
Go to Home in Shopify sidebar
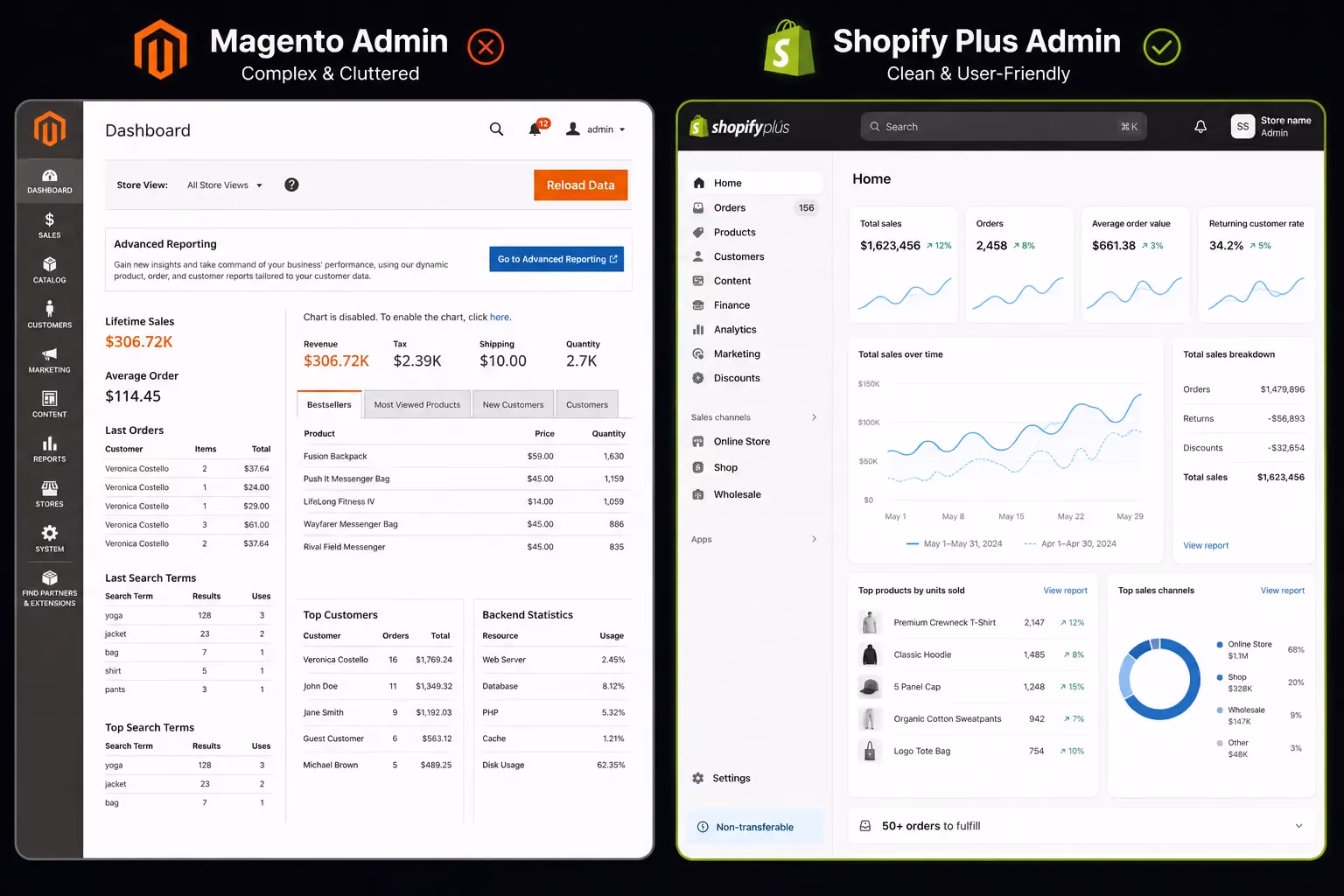tap(753, 183)
